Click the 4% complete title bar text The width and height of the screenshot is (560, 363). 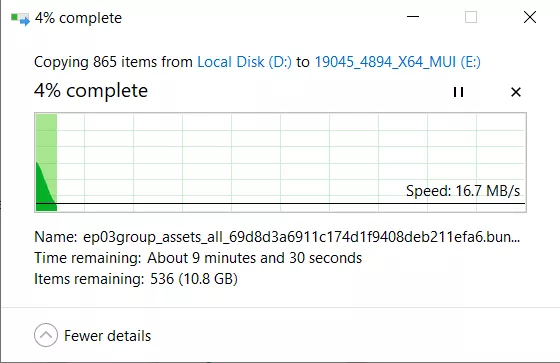(78, 18)
